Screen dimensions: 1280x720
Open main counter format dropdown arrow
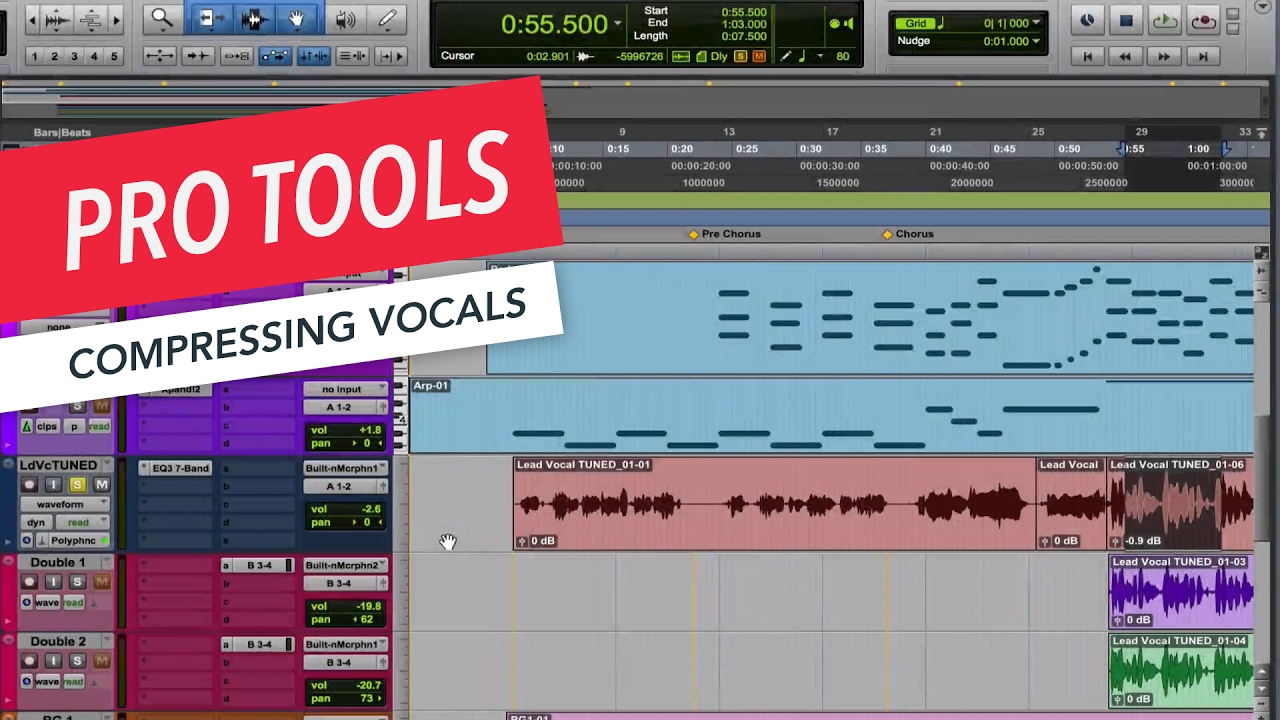[x=617, y=23]
